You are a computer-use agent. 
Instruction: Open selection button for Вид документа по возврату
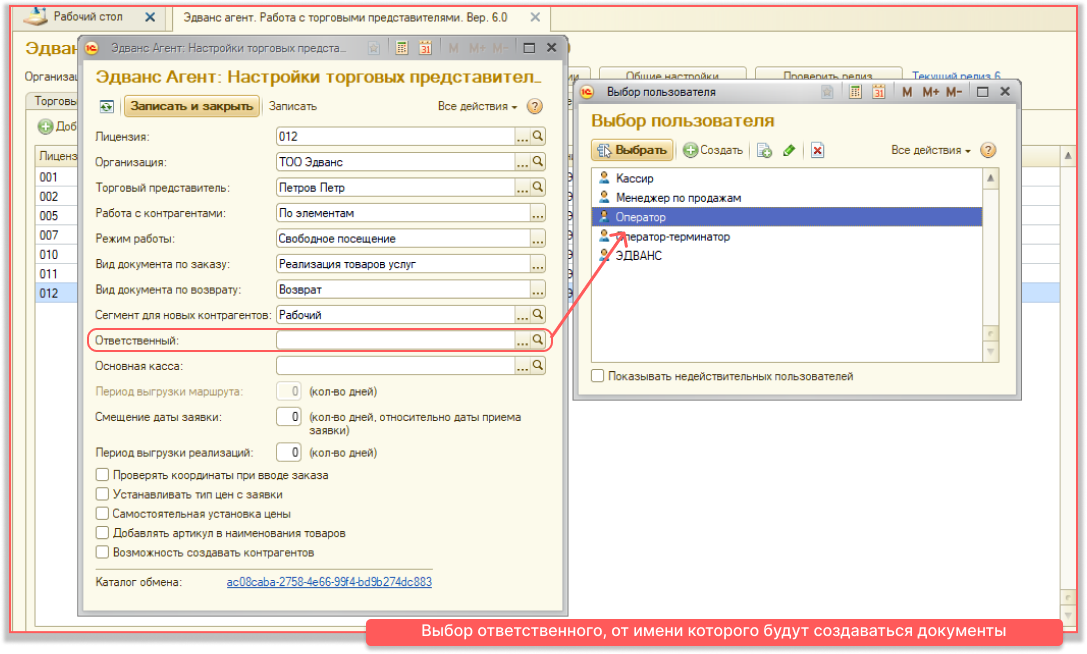click(538, 290)
